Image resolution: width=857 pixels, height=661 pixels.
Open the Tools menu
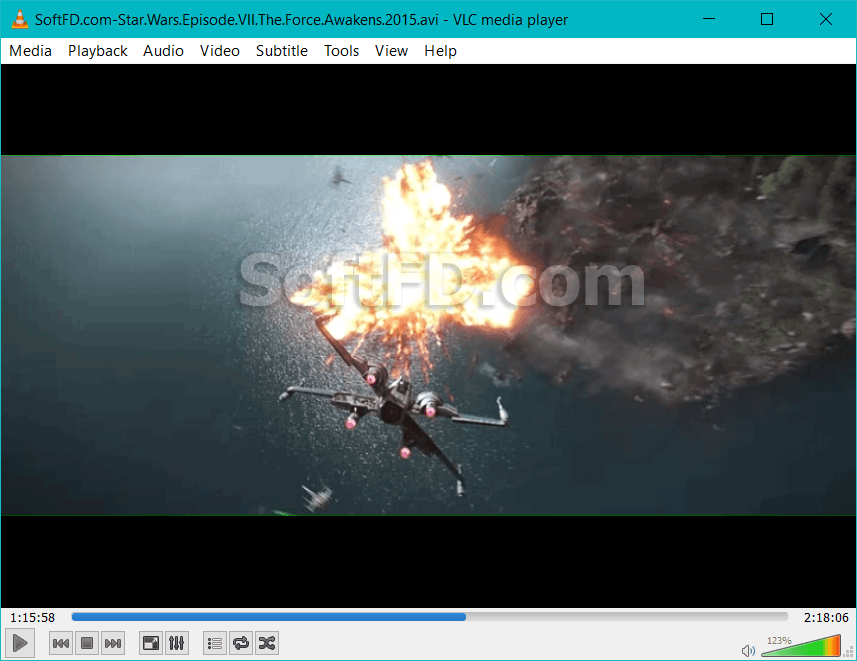(x=342, y=51)
